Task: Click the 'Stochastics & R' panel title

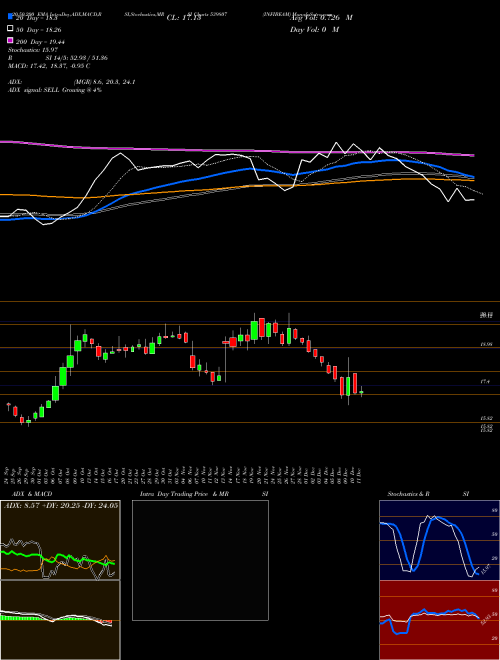Action: click(x=408, y=494)
